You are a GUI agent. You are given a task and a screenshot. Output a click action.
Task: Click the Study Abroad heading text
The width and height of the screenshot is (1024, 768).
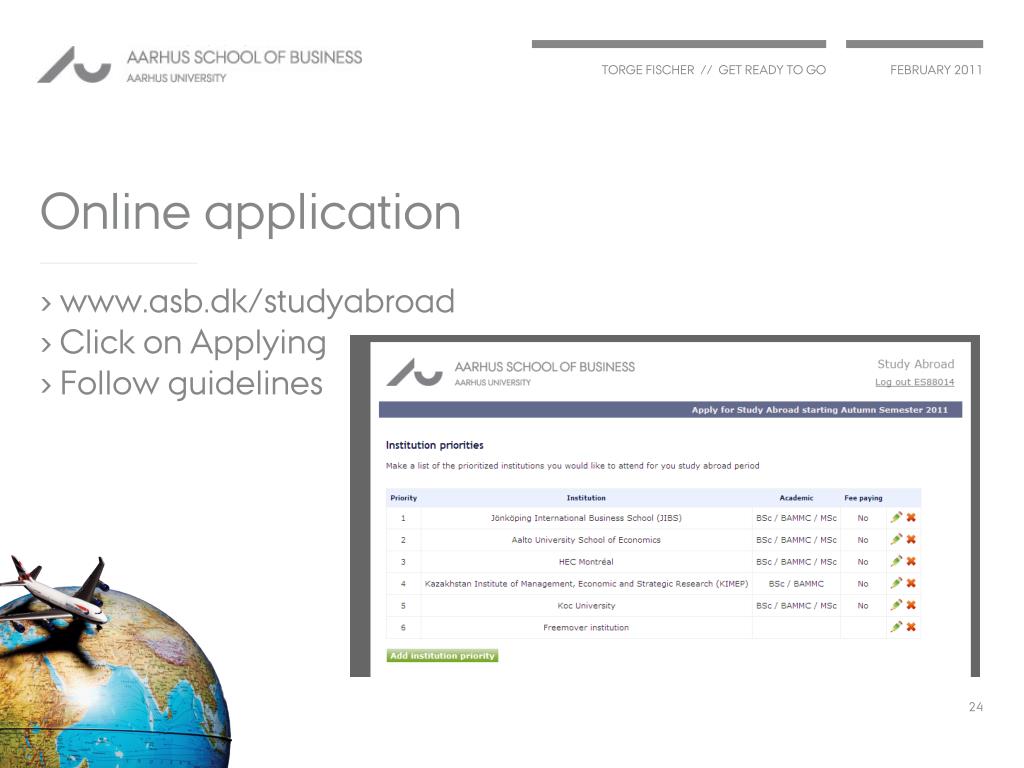916,364
